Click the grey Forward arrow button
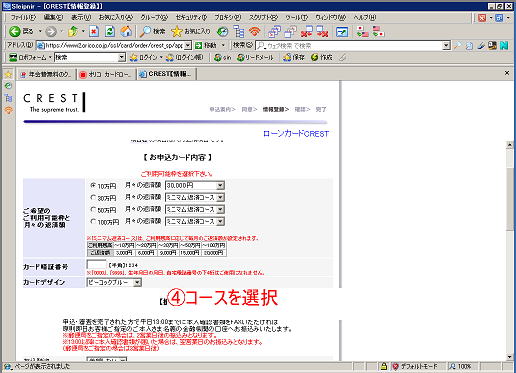Image resolution: width=516 pixels, height=373 pixels. point(51,32)
